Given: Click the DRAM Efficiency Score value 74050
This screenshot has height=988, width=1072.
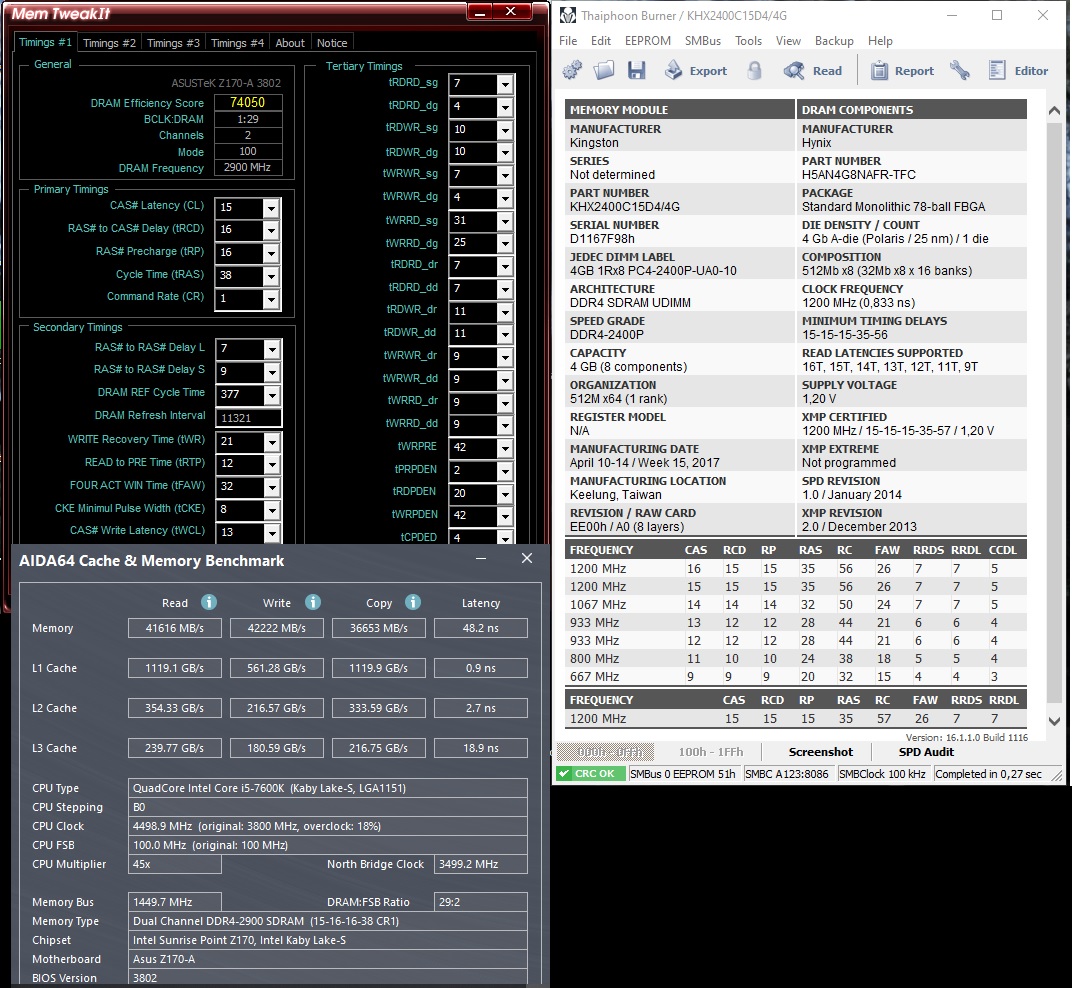Looking at the screenshot, I should [247, 103].
